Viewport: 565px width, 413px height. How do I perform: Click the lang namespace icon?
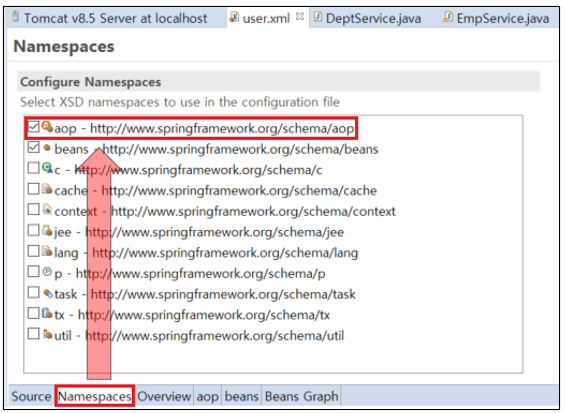tap(47, 251)
